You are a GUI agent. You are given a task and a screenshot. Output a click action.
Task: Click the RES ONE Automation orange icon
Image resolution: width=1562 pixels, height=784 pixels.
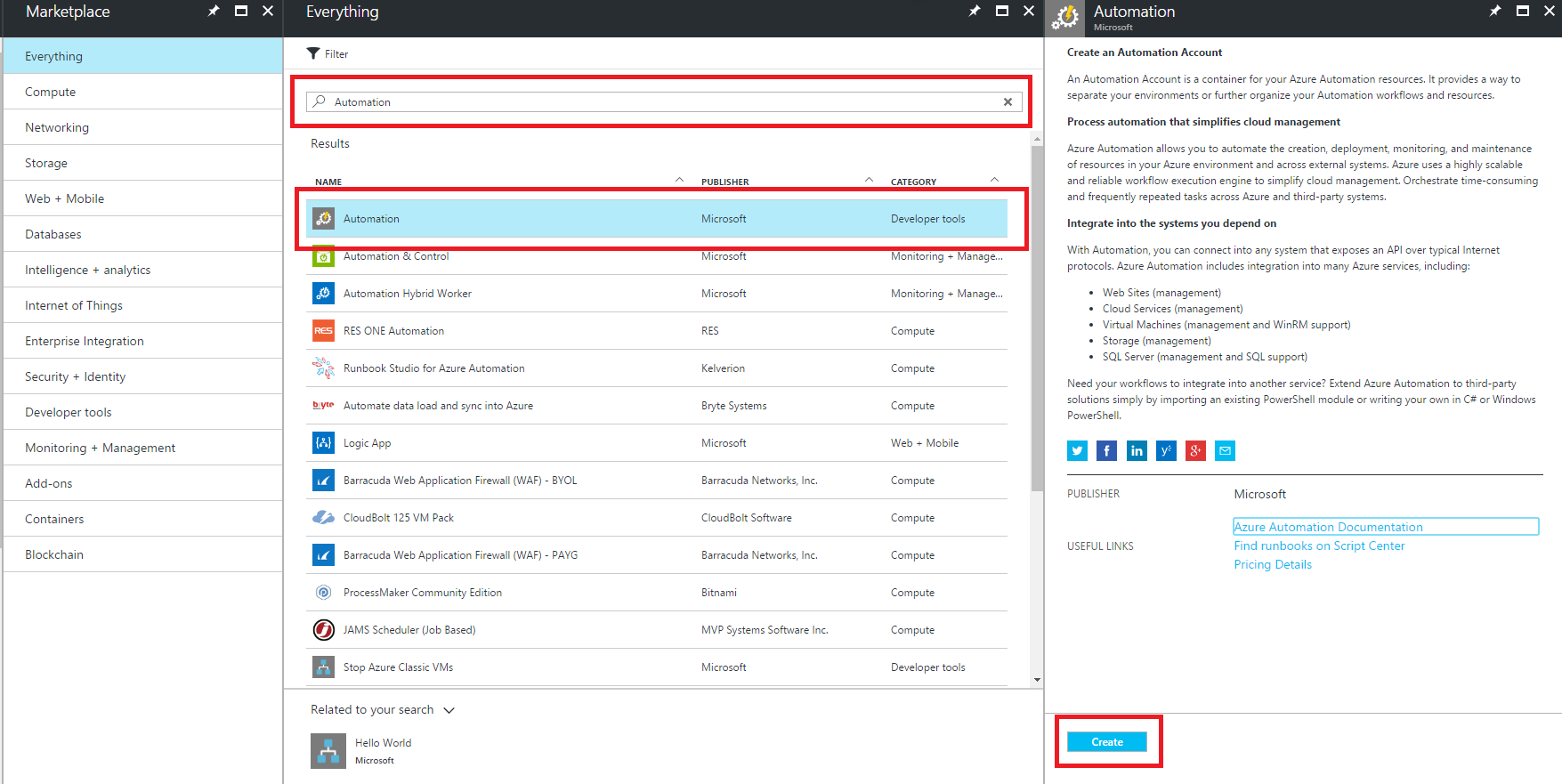click(324, 330)
